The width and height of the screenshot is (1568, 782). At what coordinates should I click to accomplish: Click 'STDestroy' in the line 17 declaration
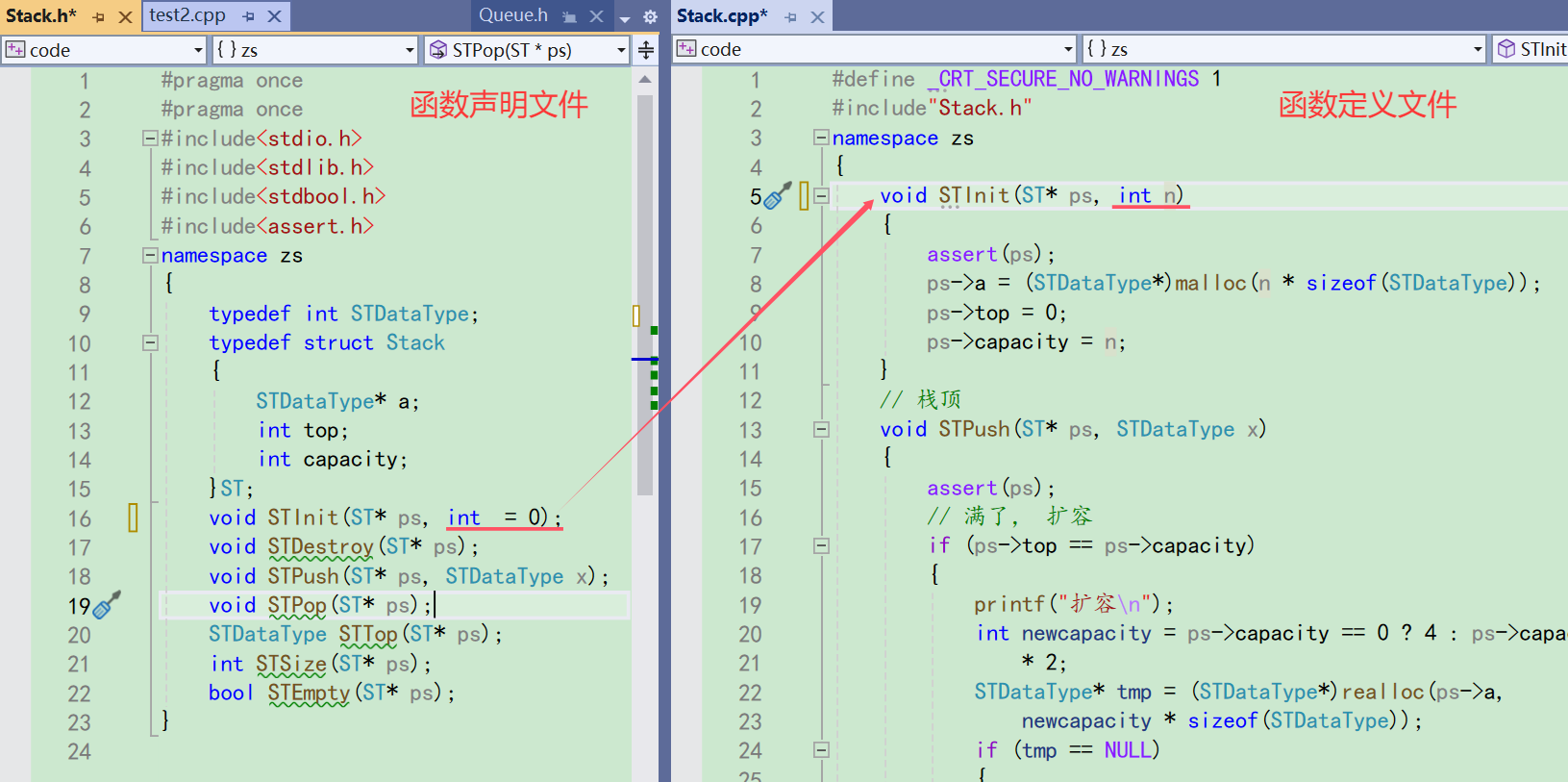[x=320, y=546]
